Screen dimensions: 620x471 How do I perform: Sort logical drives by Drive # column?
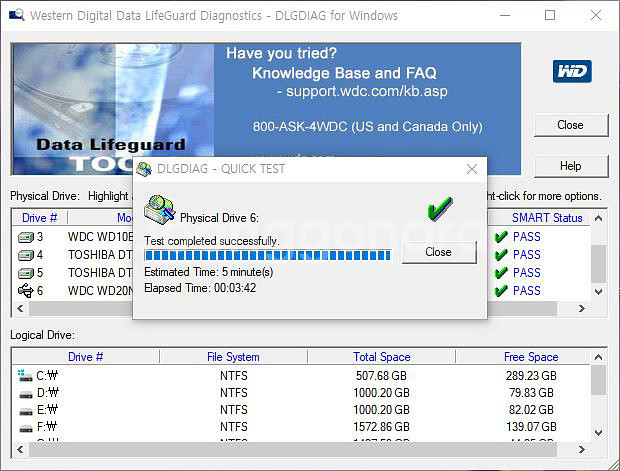[x=85, y=357]
